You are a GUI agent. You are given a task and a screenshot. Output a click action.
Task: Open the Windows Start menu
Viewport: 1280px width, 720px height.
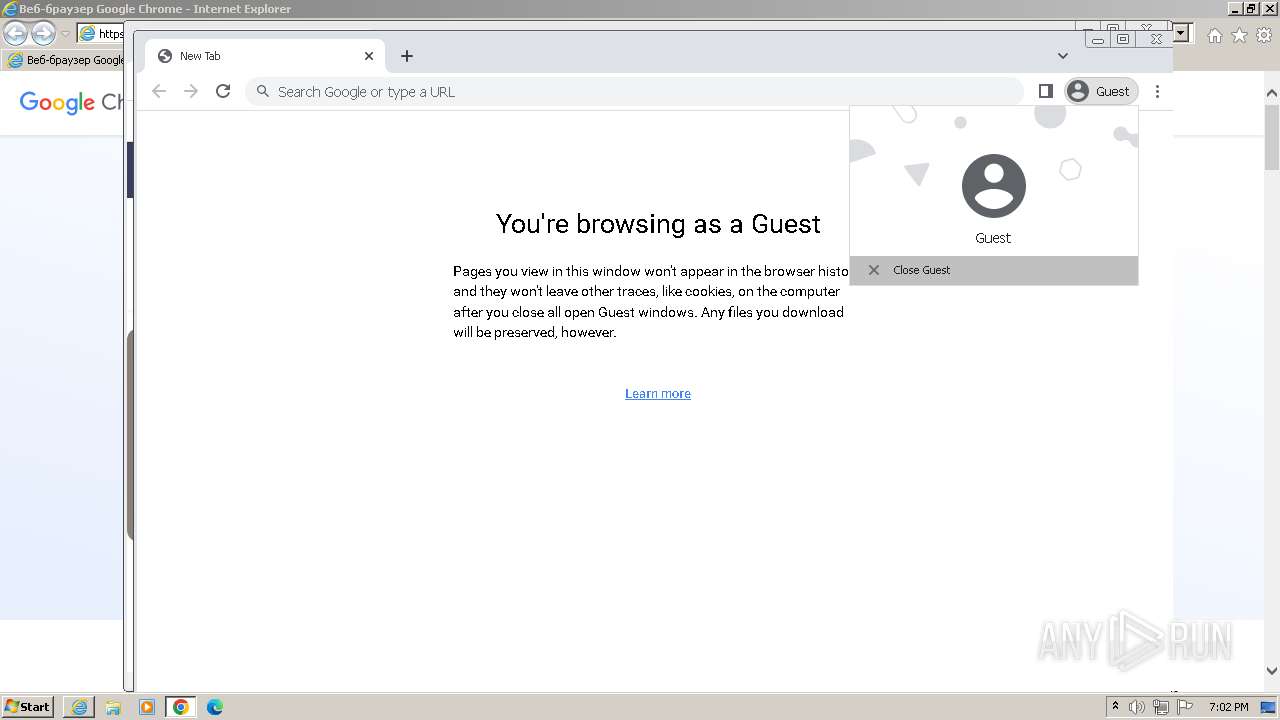[28, 706]
